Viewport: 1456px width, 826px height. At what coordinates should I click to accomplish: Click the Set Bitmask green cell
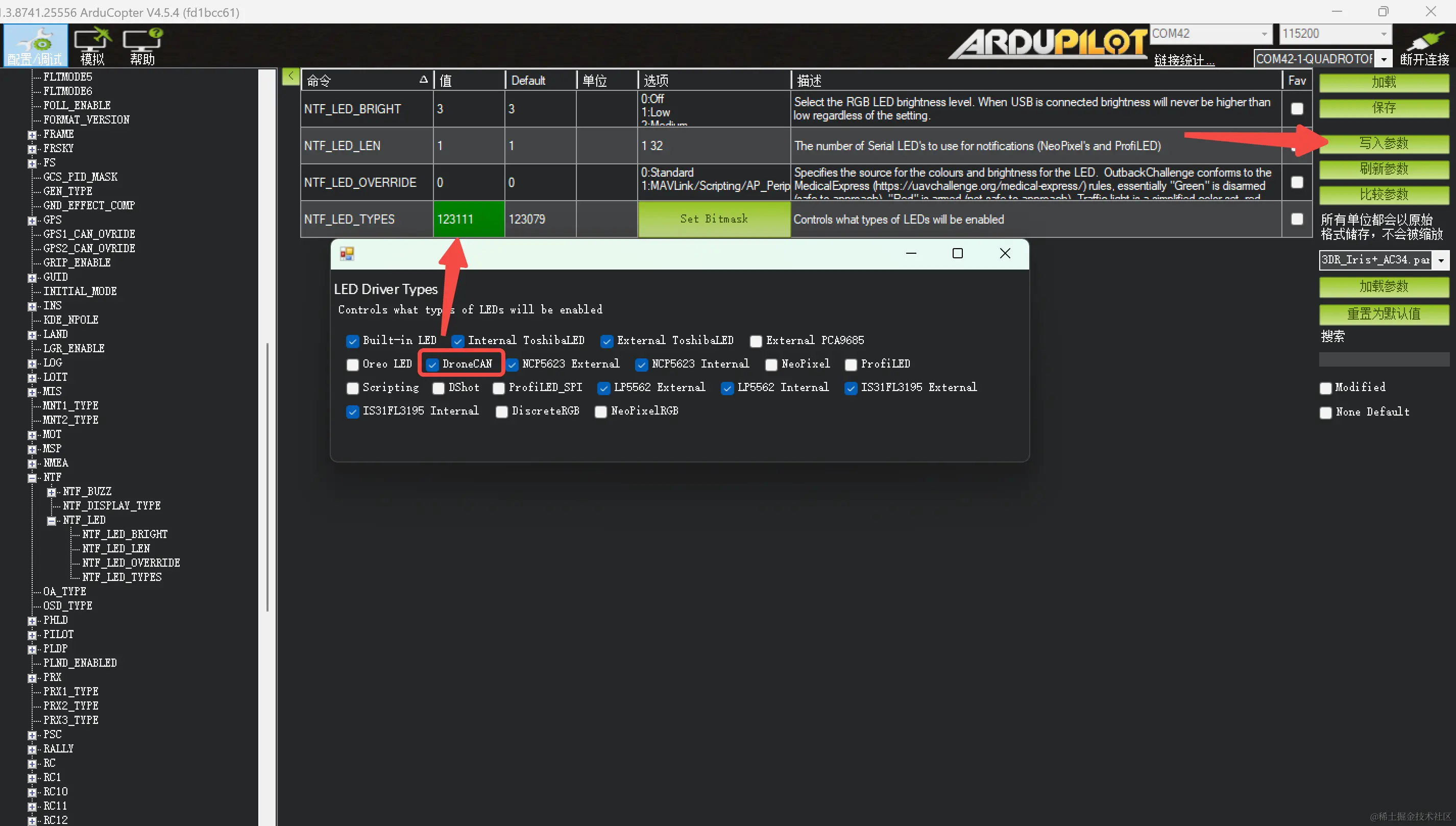pos(714,219)
